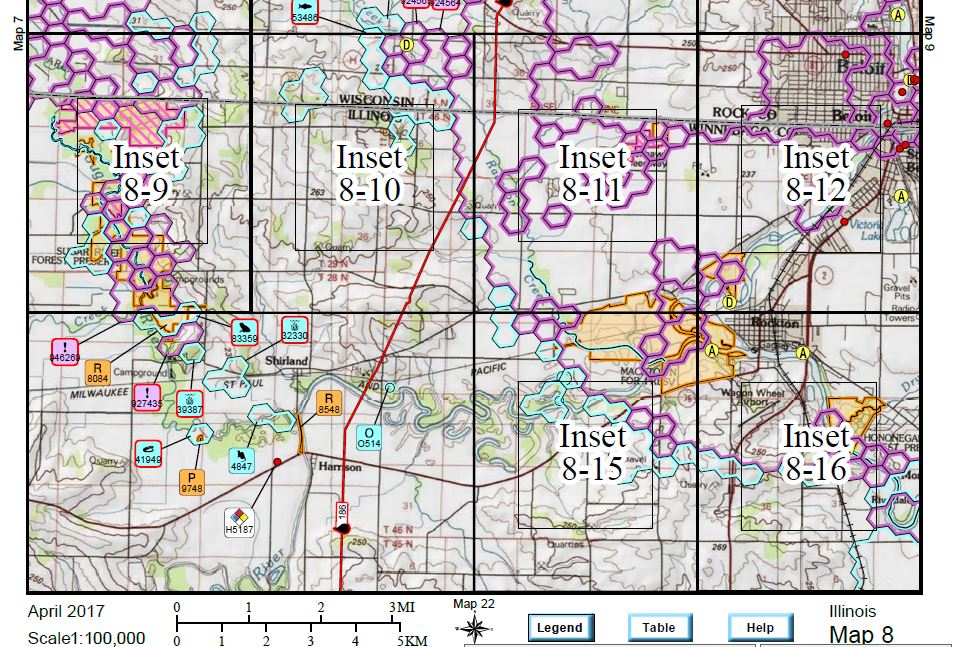Image resolution: width=954 pixels, height=647 pixels.
Task: Select hazmat diamond icon H5187
Action: click(239, 522)
